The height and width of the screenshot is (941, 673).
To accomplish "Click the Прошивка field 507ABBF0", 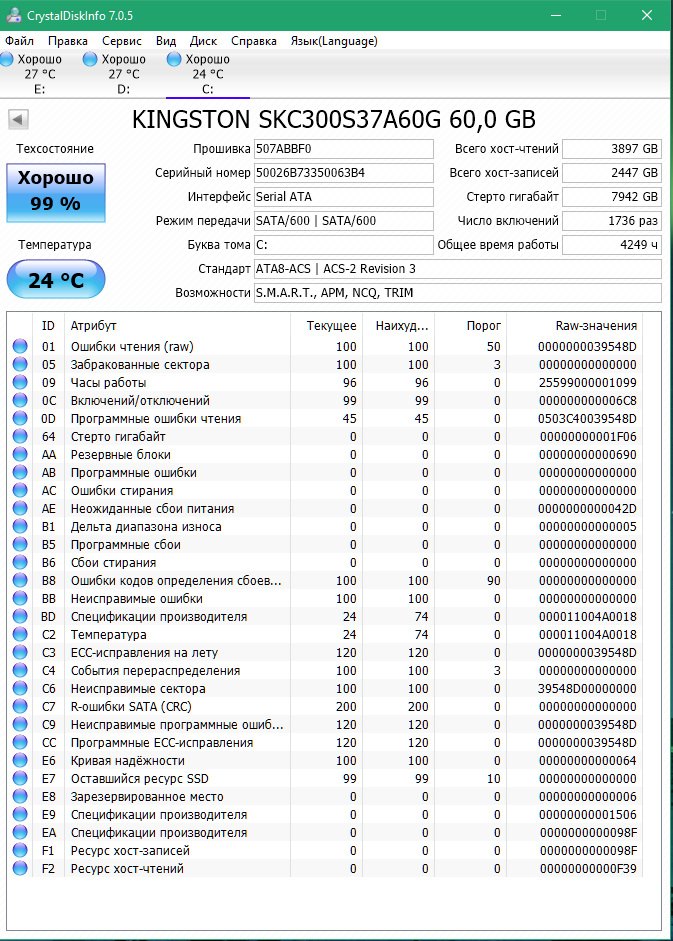I will pyautogui.click(x=343, y=149).
